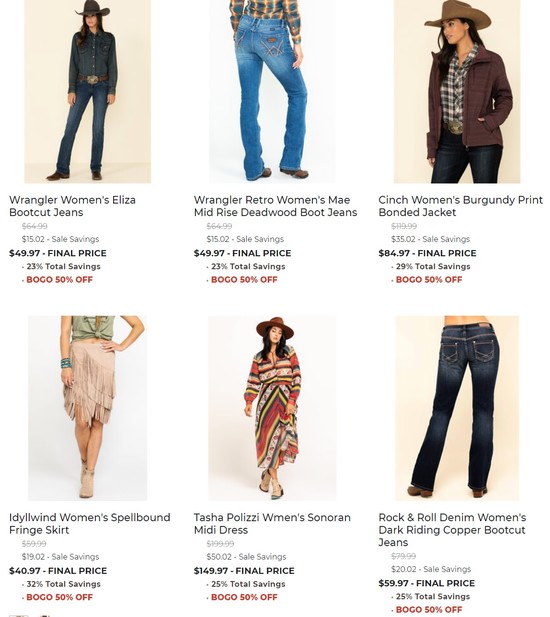Click the Rock & Roll Denim Dark Riding title
550x617 pixels.
(x=452, y=530)
